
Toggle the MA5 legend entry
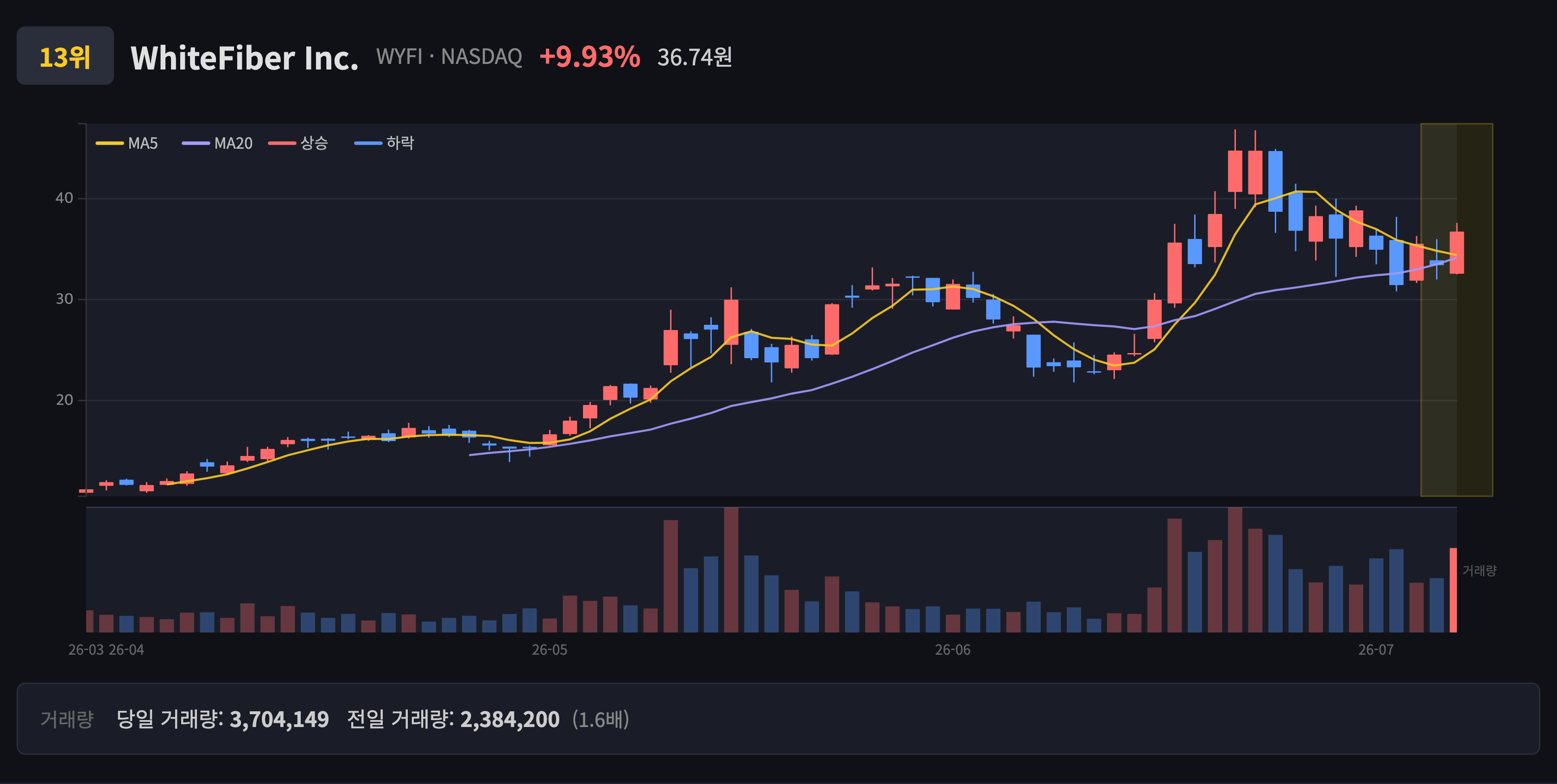(127, 143)
